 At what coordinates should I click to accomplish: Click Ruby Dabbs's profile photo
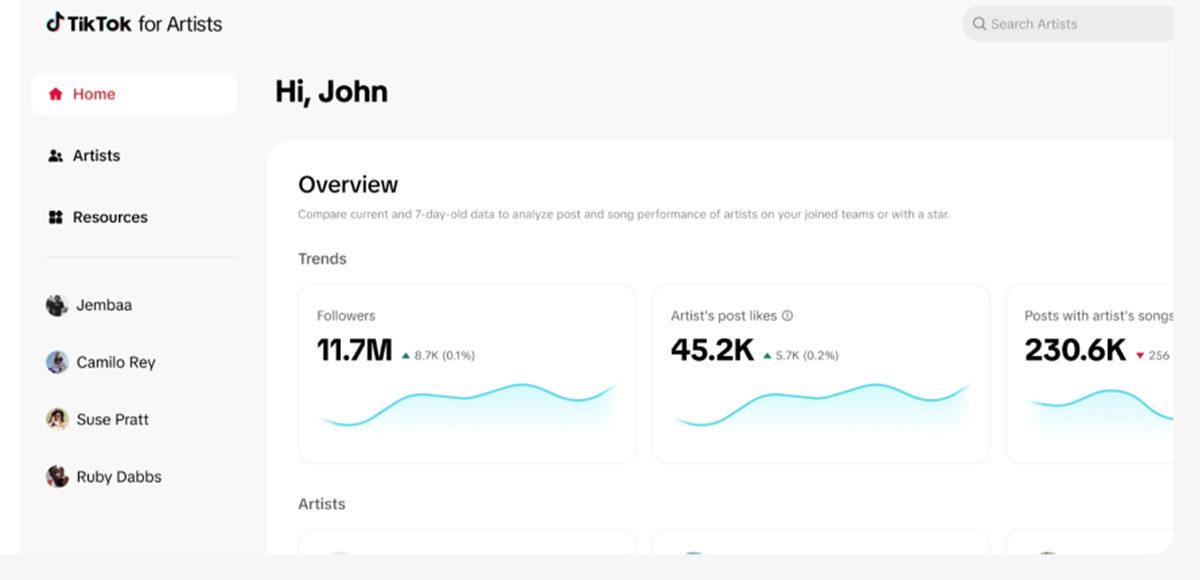[58, 476]
